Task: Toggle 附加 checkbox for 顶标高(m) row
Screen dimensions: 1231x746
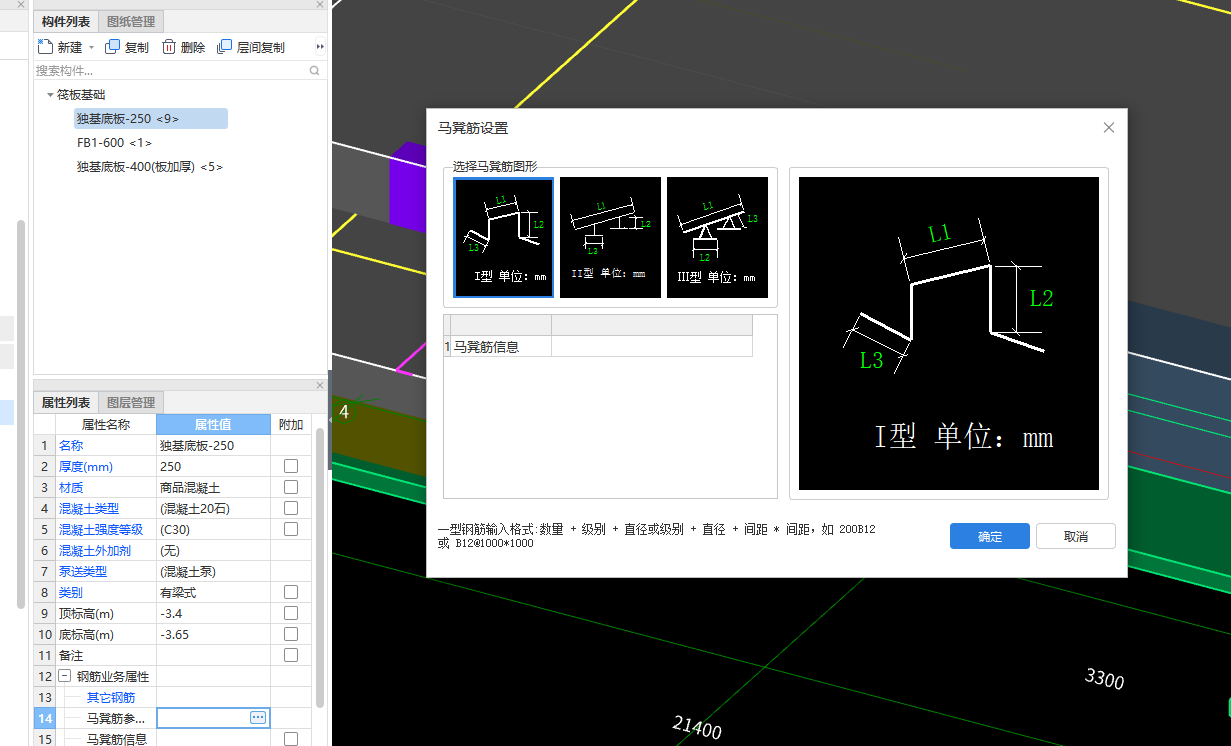Action: tap(290, 613)
